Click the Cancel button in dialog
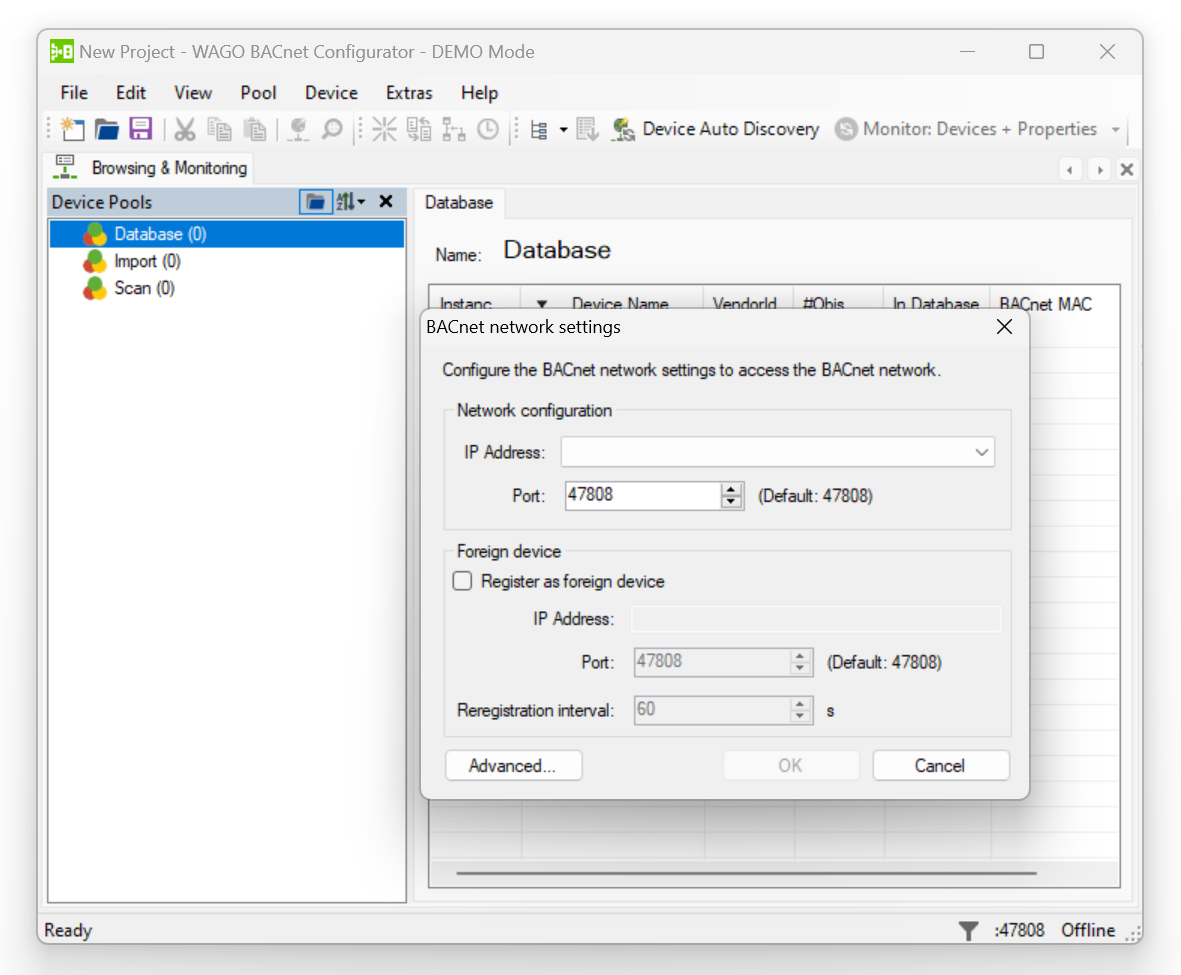 point(940,766)
